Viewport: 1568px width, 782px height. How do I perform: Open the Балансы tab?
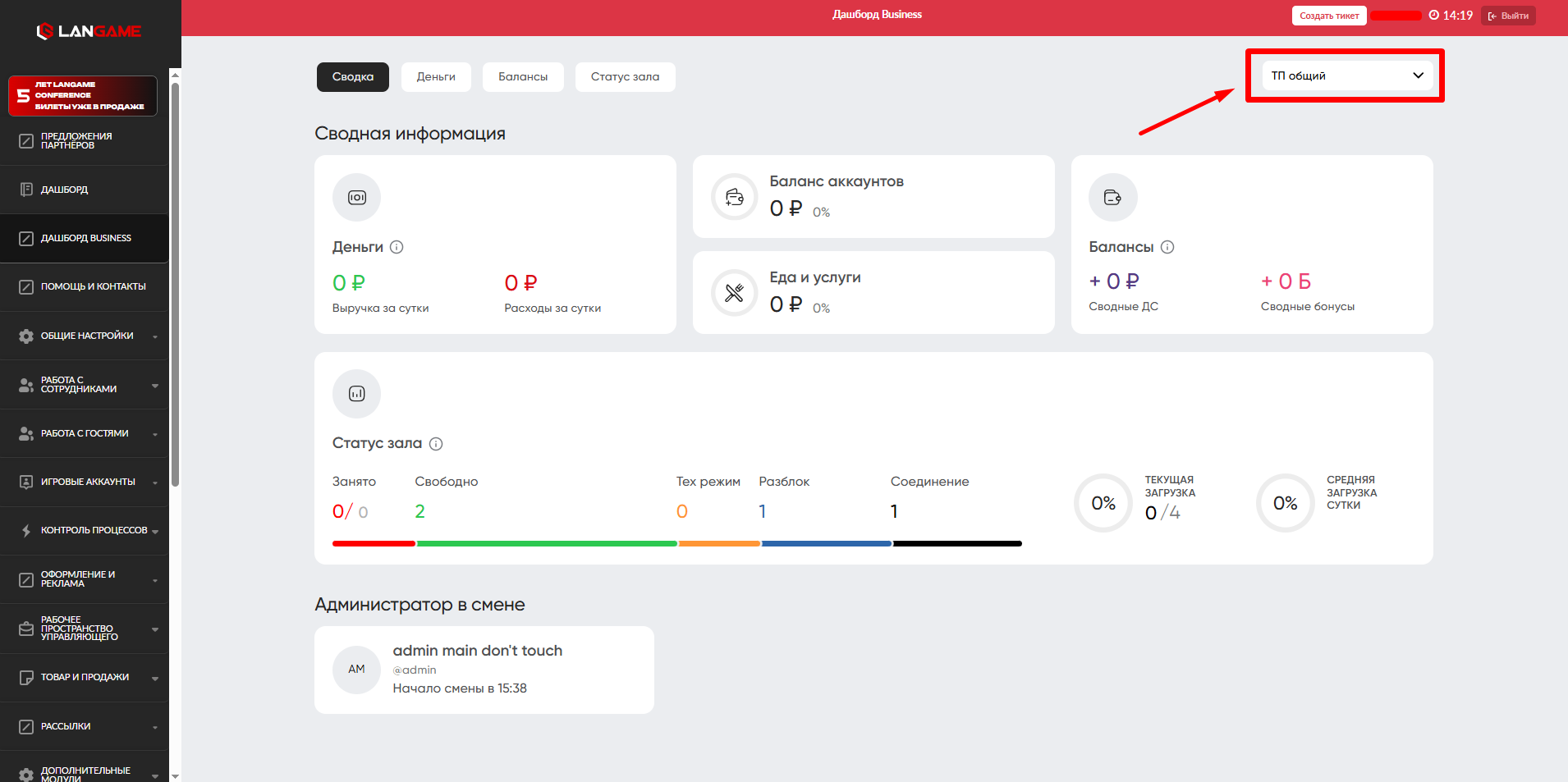pos(523,77)
